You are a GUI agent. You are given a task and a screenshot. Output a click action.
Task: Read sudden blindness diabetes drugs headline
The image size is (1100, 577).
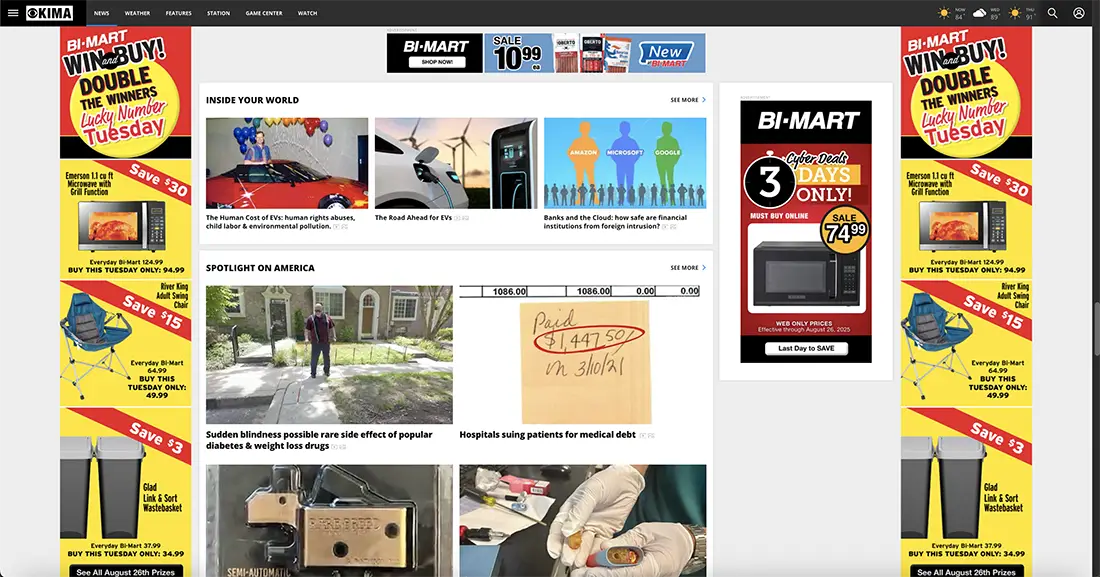[319, 440]
